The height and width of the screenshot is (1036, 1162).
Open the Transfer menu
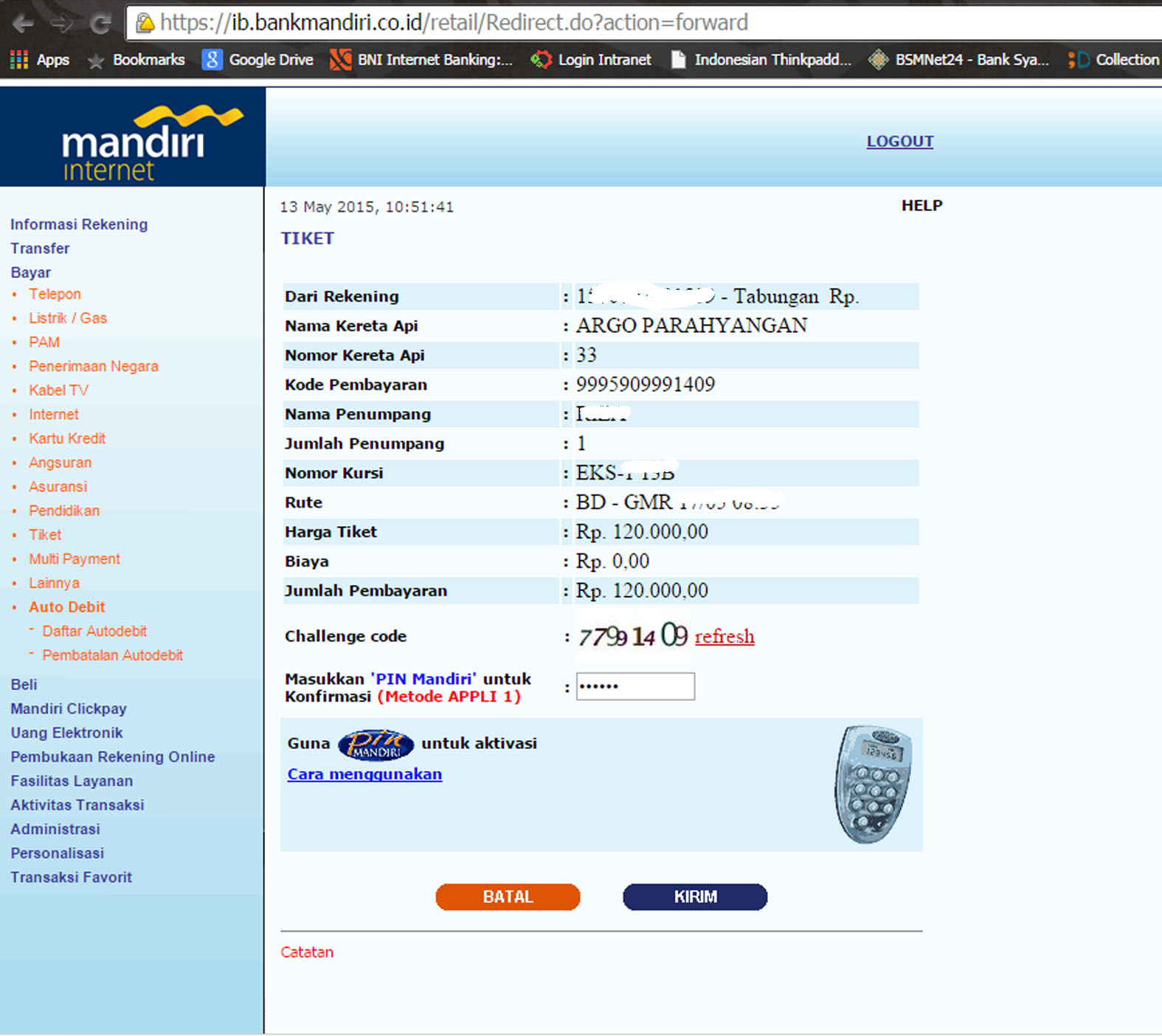(40, 249)
